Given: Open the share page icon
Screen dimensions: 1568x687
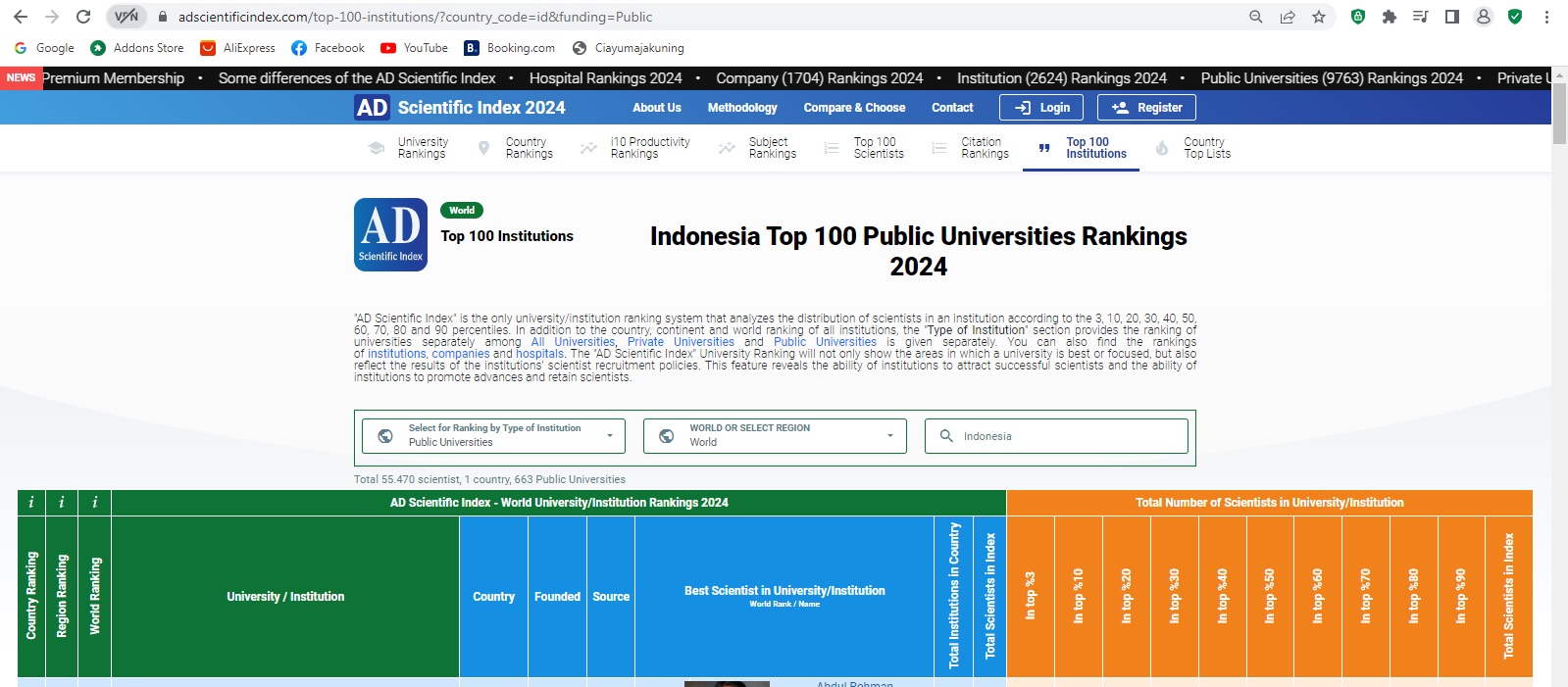Looking at the screenshot, I should point(1288,17).
